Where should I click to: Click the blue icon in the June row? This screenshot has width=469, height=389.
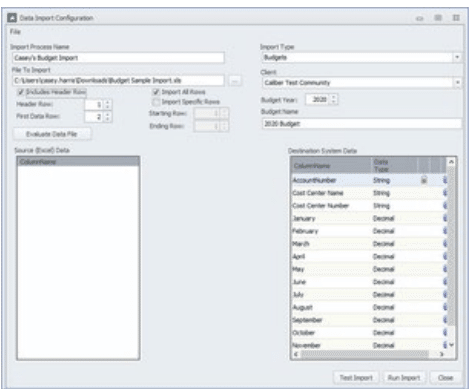pos(445,282)
